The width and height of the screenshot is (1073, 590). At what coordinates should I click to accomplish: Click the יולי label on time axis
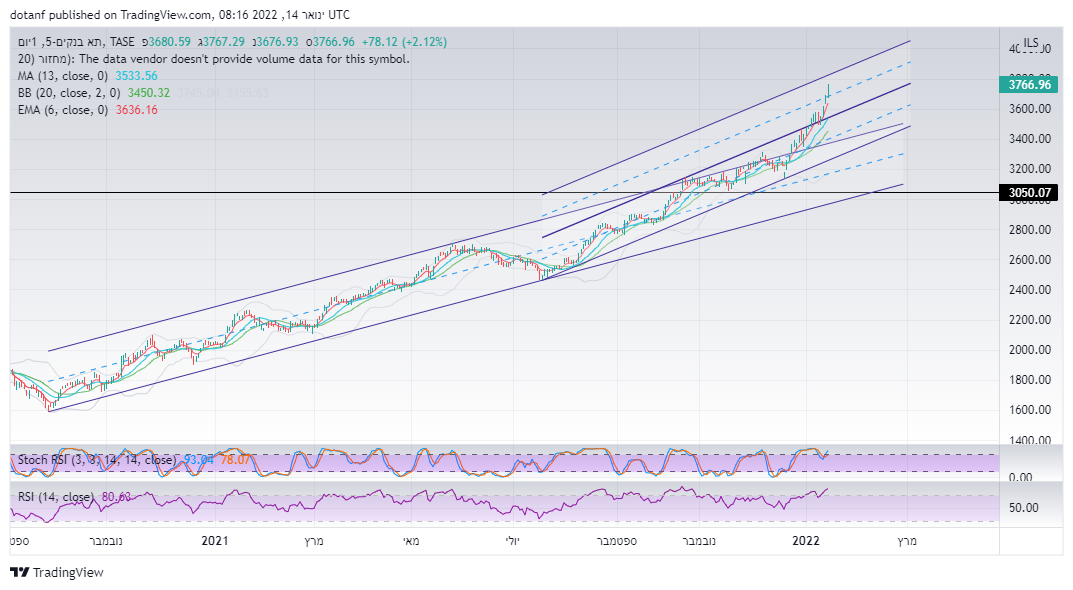pyautogui.click(x=512, y=541)
